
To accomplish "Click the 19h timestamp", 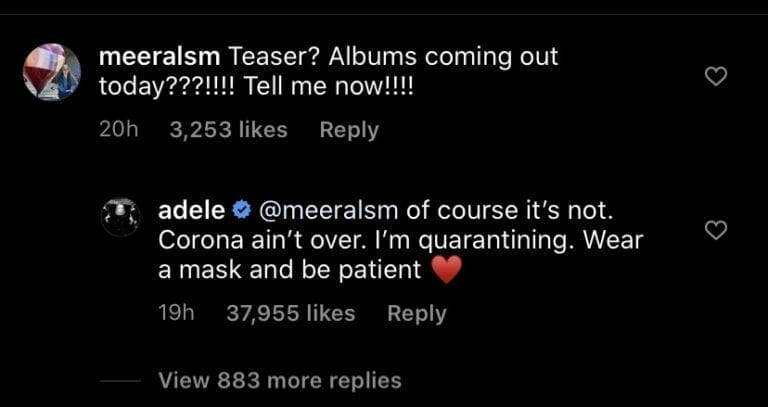I will point(175,313).
